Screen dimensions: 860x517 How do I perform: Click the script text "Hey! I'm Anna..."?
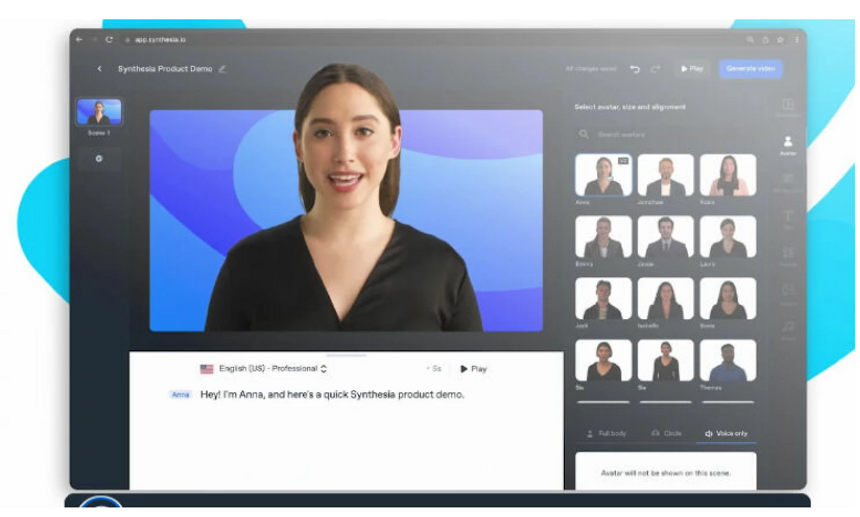tap(332, 394)
